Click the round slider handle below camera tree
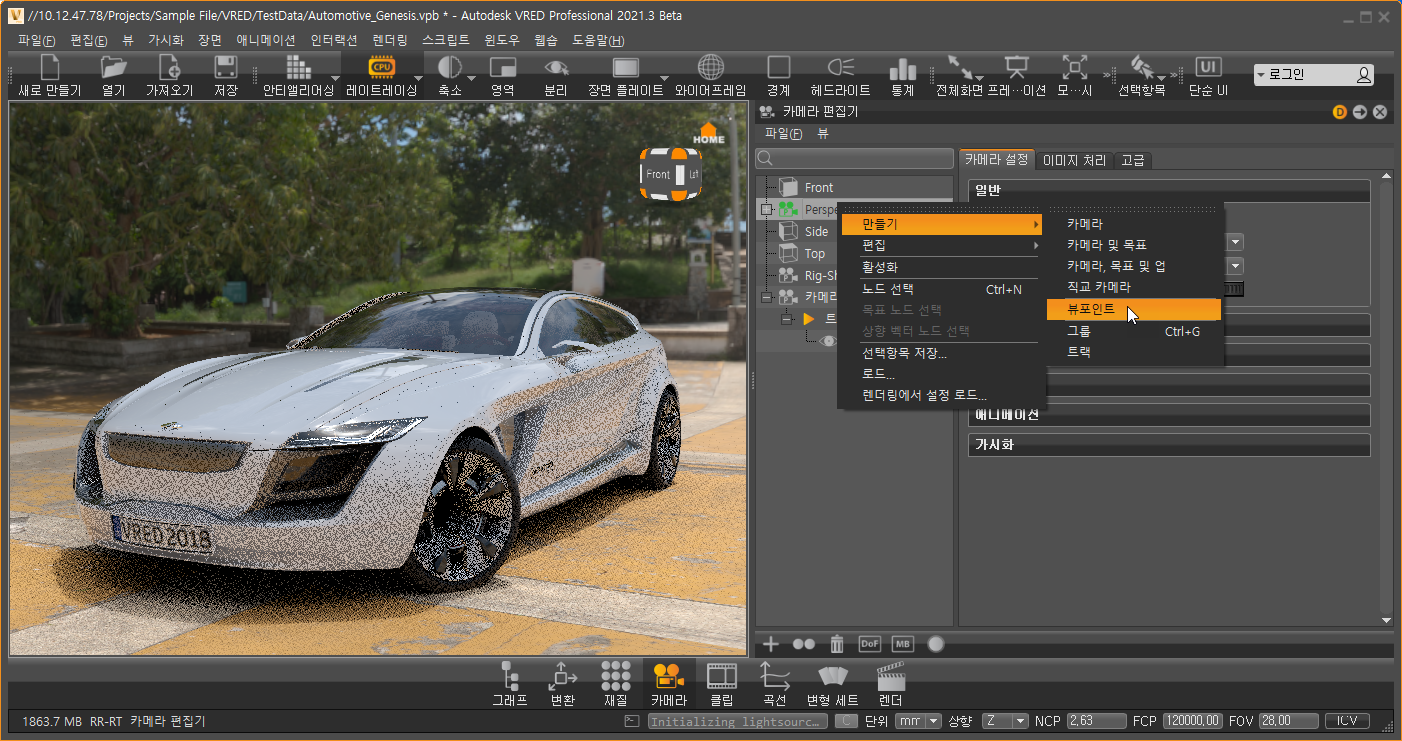The image size is (1402, 741). 936,644
